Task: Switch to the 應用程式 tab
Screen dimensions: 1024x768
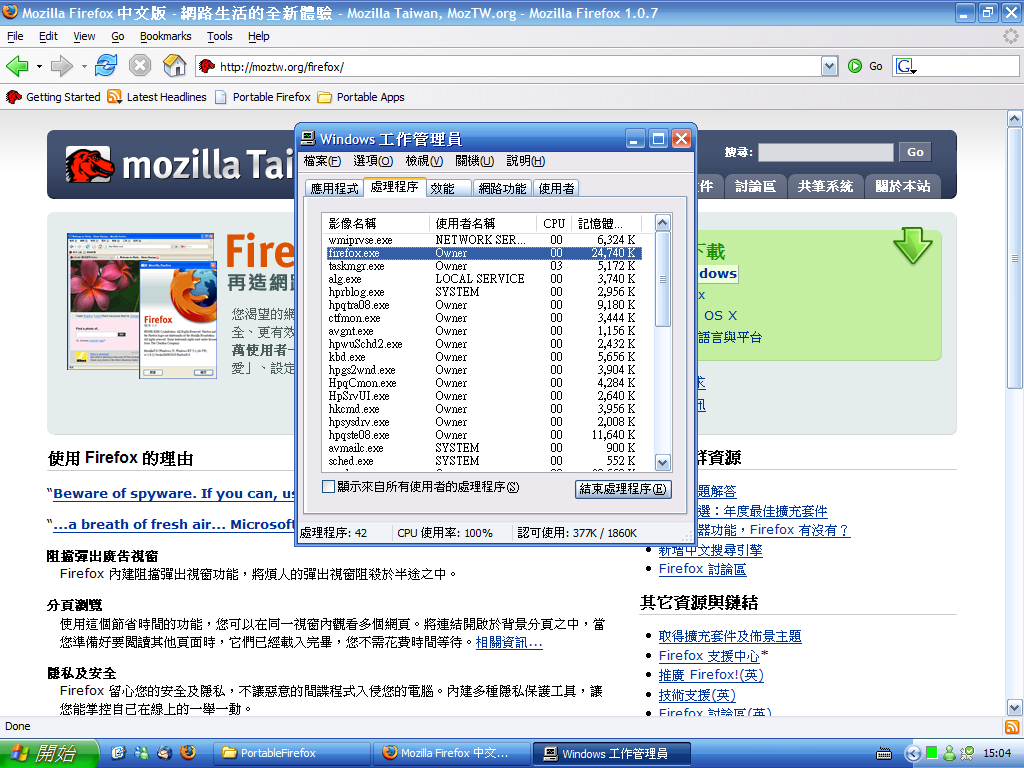Action: [x=334, y=188]
